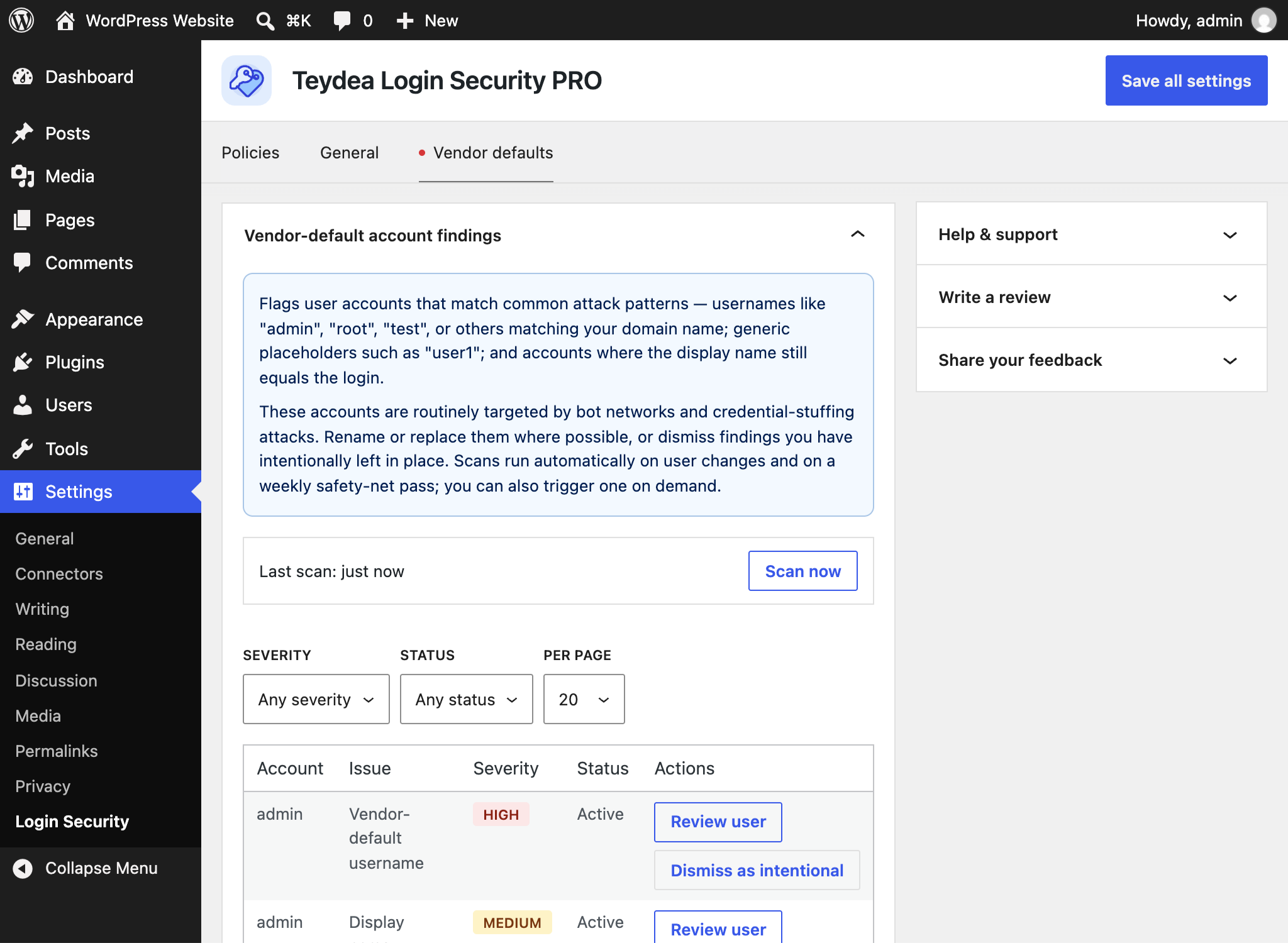Click the 'Last scan: just now' text

[x=331, y=571]
